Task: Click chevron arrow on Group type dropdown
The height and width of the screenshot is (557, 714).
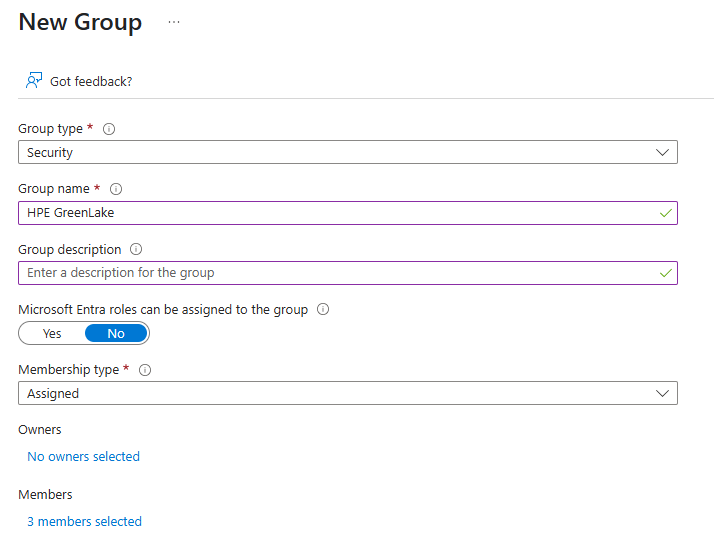Action: click(662, 153)
